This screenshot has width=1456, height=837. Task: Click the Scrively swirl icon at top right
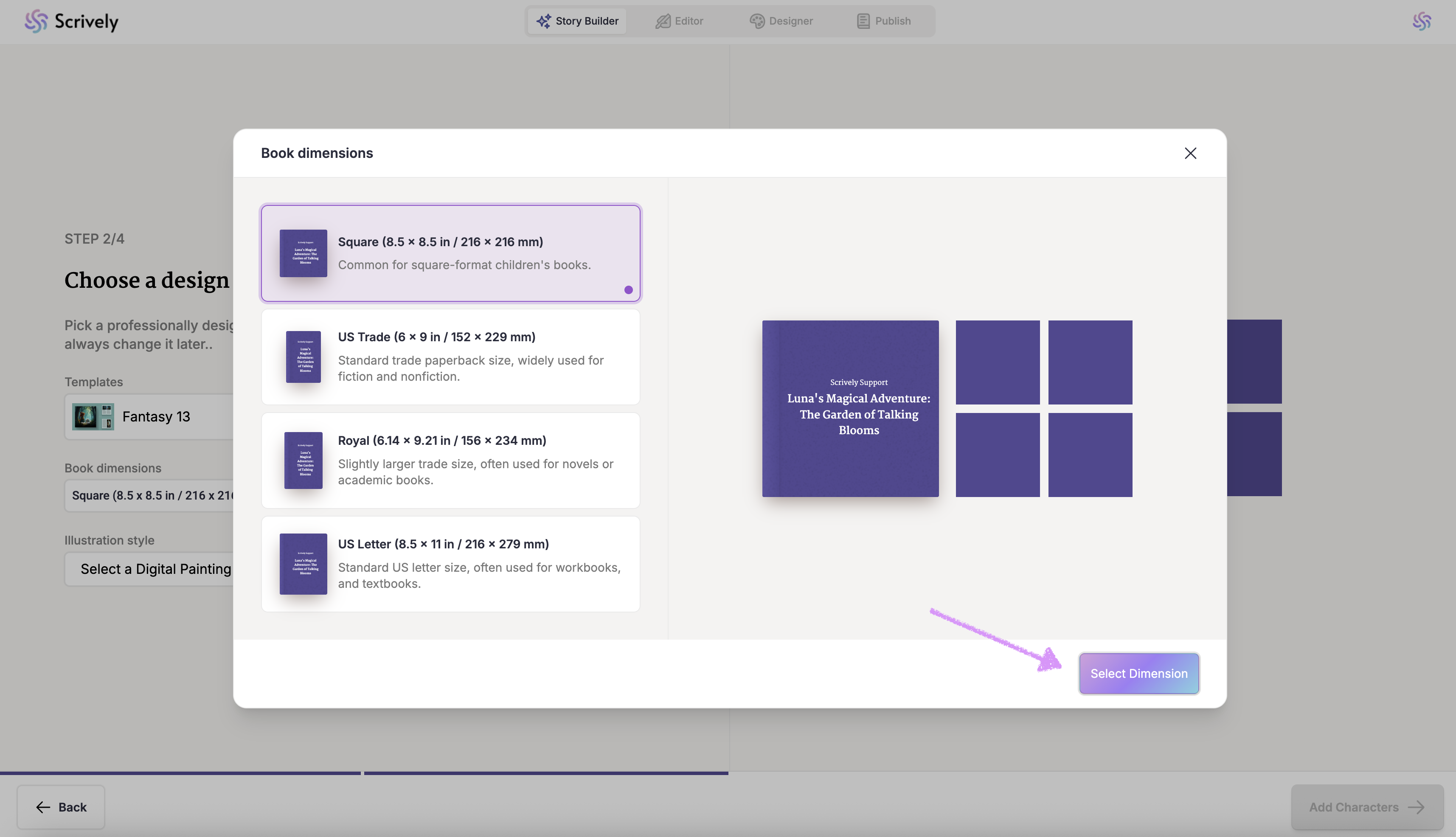pyautogui.click(x=1422, y=21)
